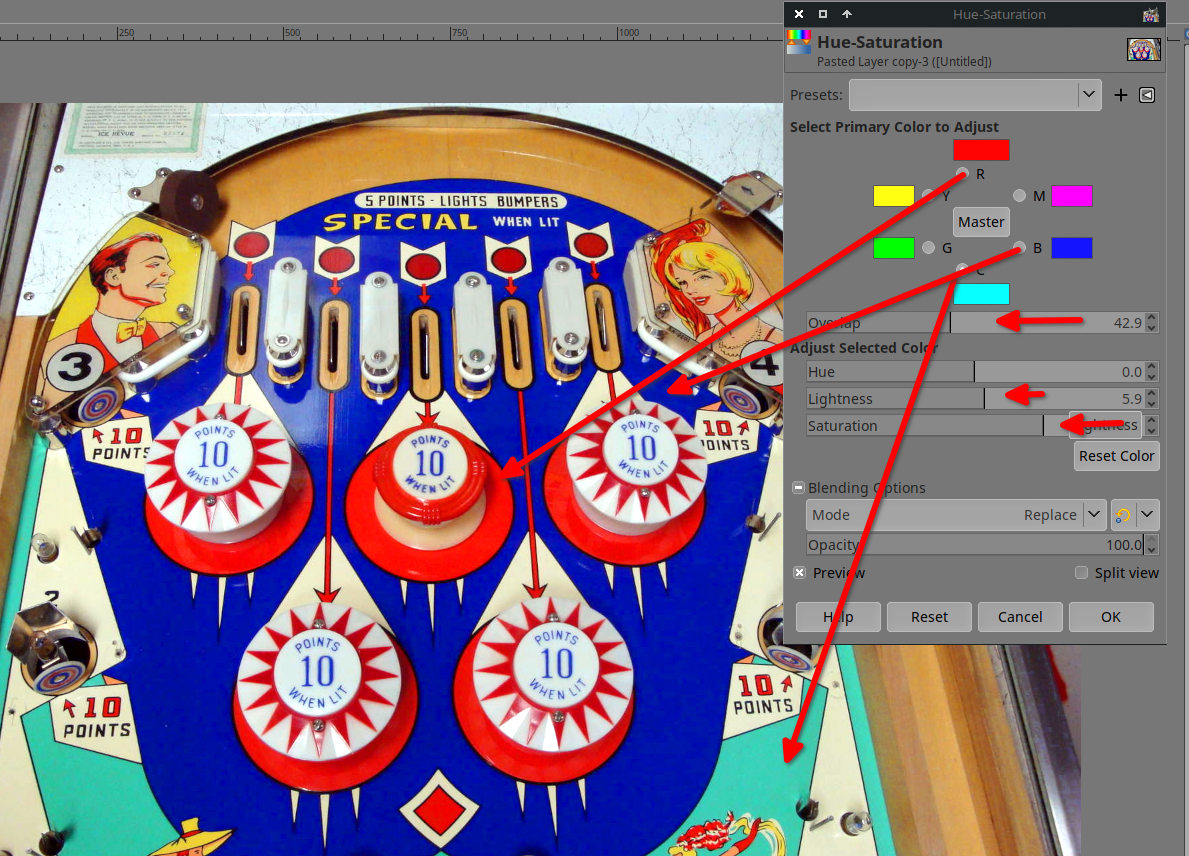Click the Lightness slider
Screen dimensions: 1189x856
coord(975,399)
